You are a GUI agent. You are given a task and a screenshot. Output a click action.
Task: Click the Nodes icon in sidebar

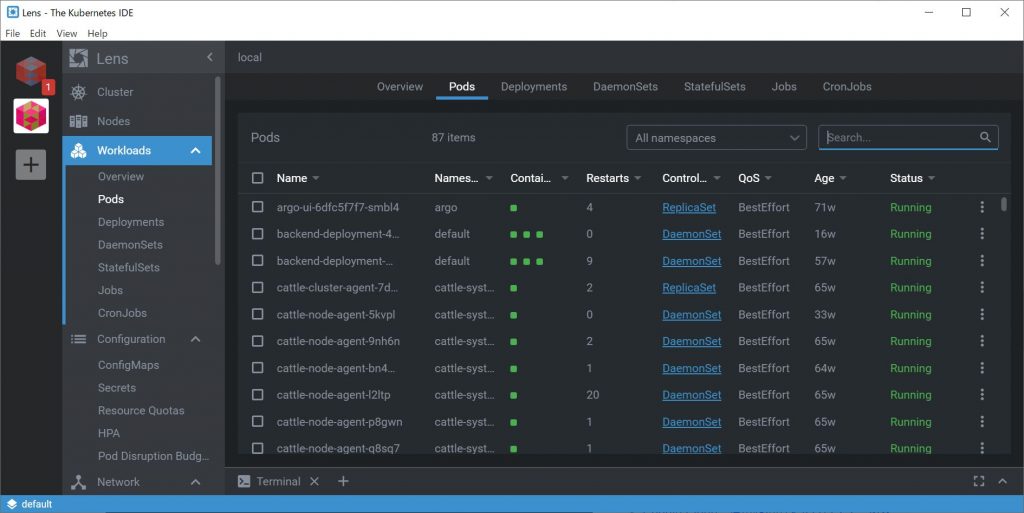coord(78,121)
